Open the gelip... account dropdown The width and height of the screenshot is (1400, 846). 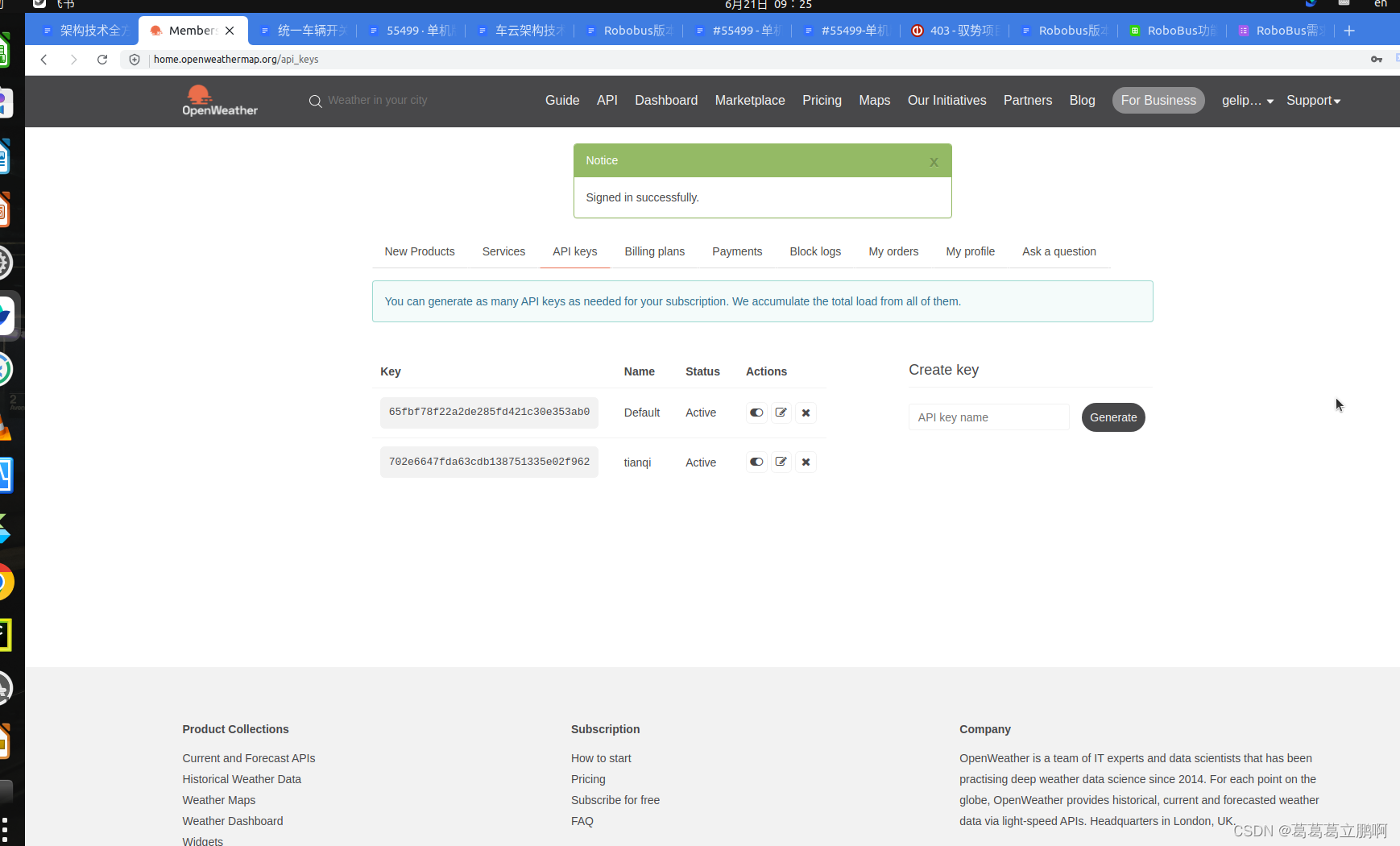pyautogui.click(x=1248, y=101)
